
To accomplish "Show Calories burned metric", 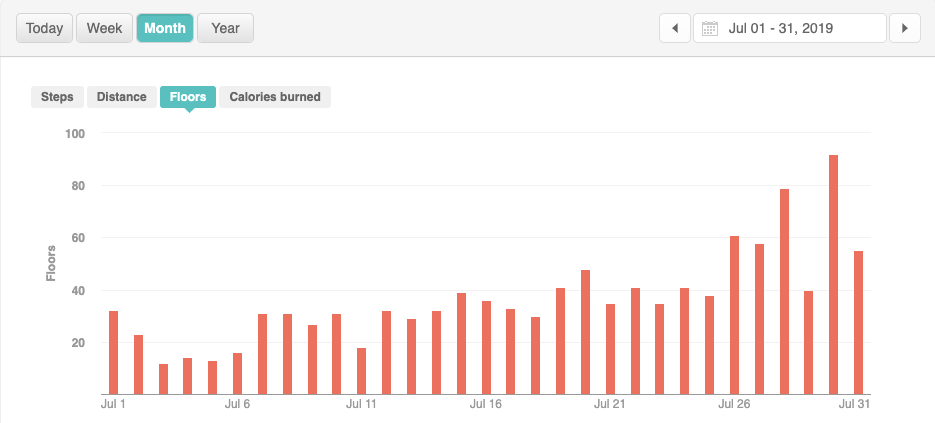I will coord(275,97).
